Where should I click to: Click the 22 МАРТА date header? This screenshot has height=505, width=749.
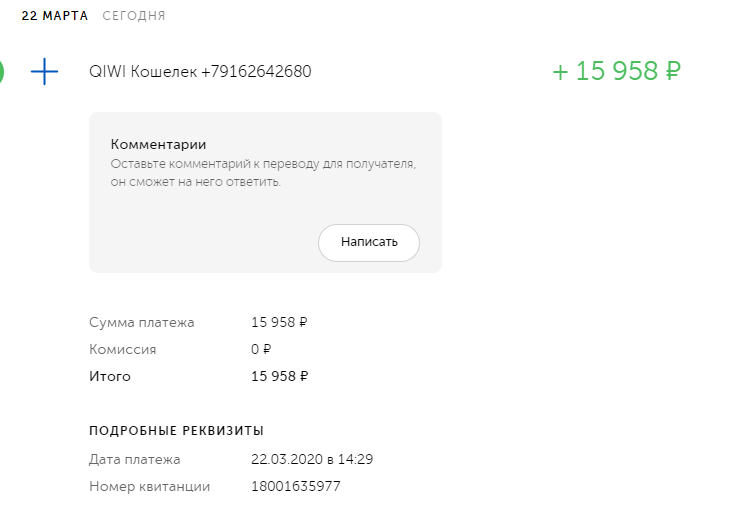(54, 16)
